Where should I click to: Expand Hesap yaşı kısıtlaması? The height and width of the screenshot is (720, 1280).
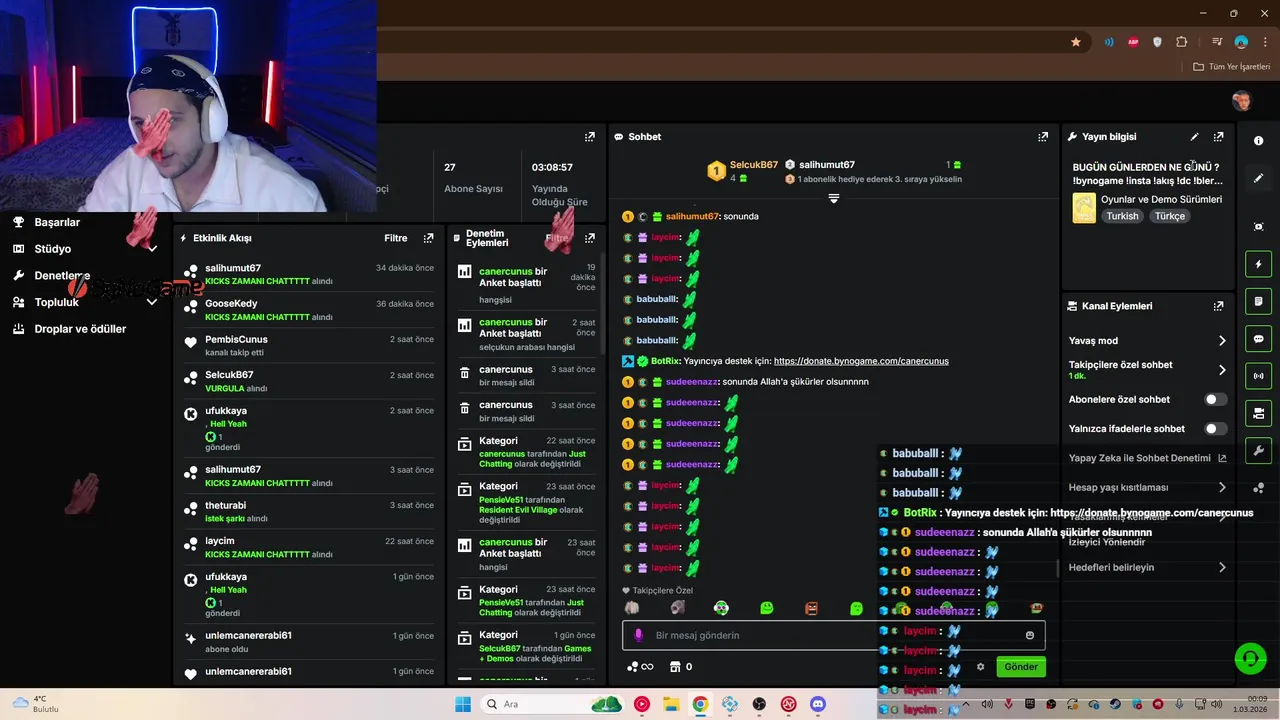tap(1222, 488)
